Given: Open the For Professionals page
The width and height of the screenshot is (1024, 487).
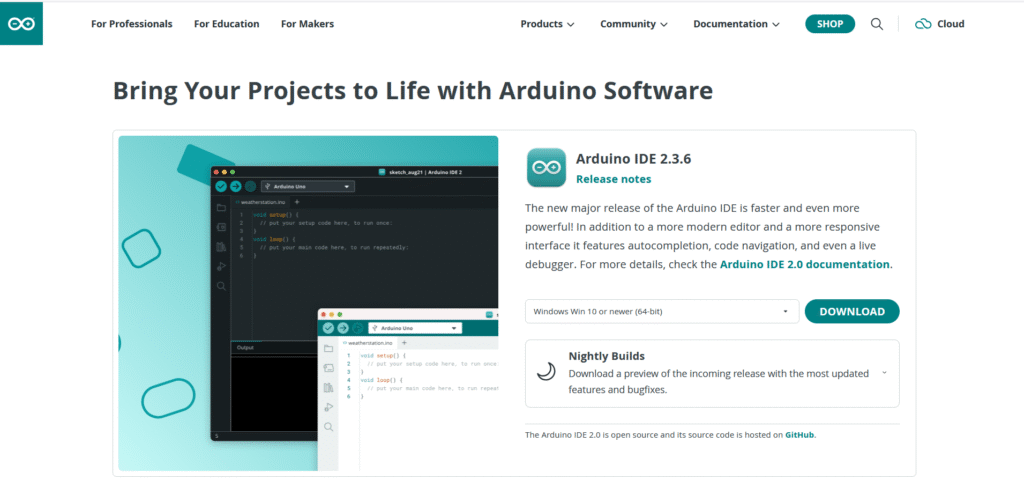Looking at the screenshot, I should [x=132, y=24].
